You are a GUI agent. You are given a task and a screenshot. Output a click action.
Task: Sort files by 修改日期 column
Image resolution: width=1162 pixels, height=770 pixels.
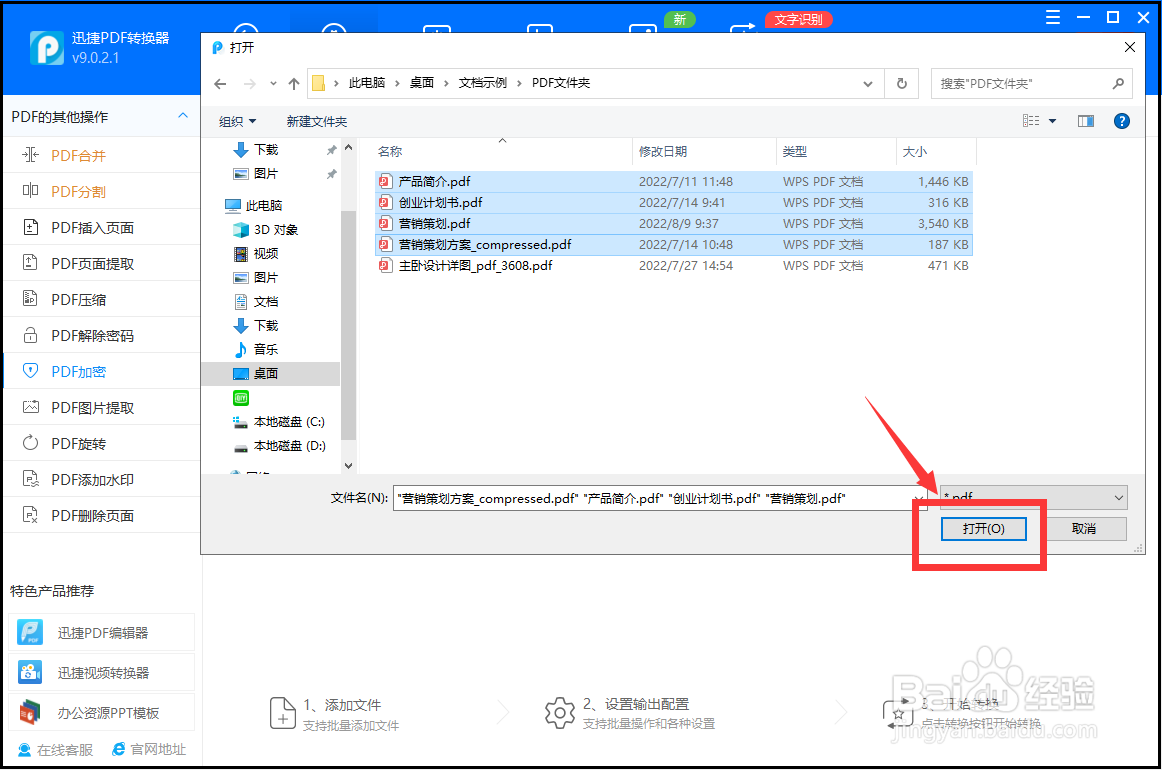click(663, 152)
